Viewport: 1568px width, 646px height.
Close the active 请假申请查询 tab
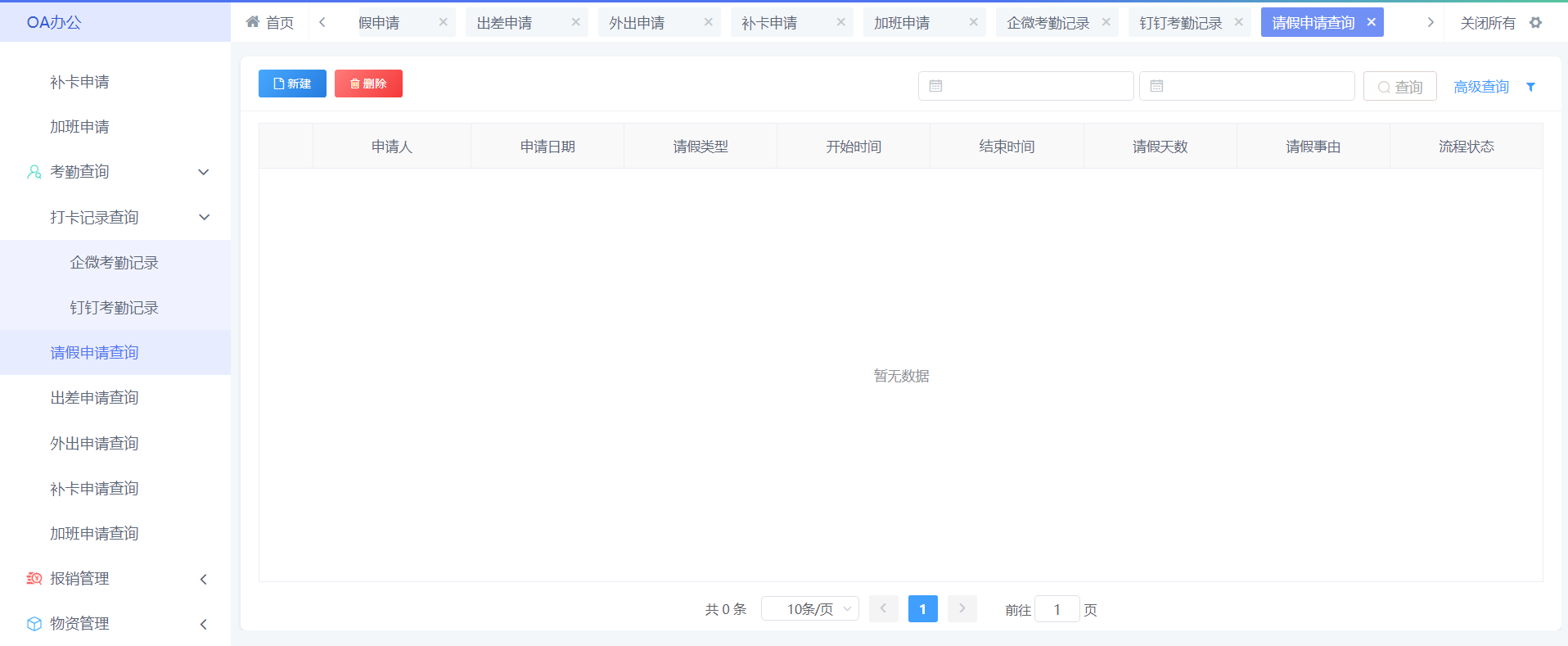click(x=1371, y=22)
